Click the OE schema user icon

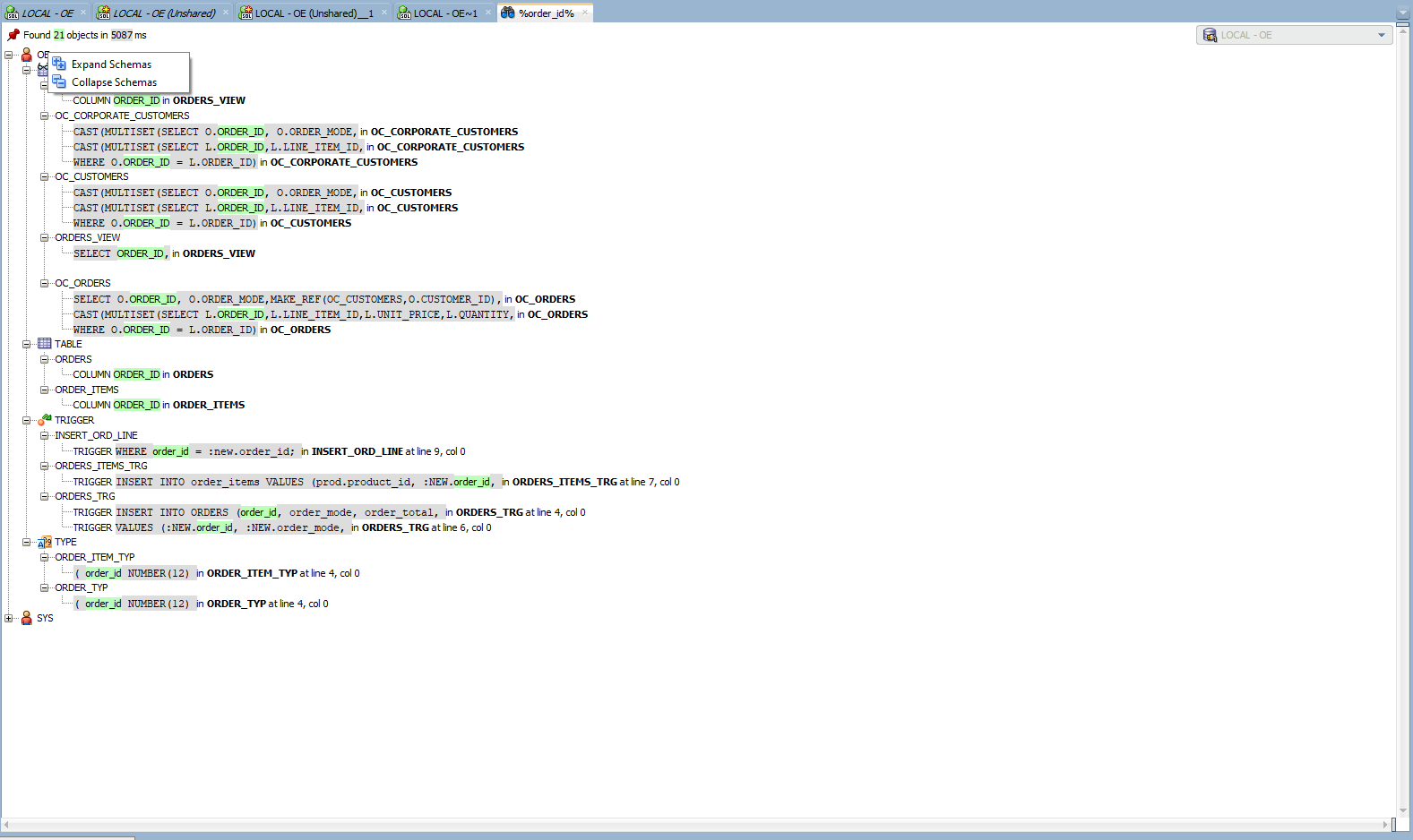pos(27,55)
